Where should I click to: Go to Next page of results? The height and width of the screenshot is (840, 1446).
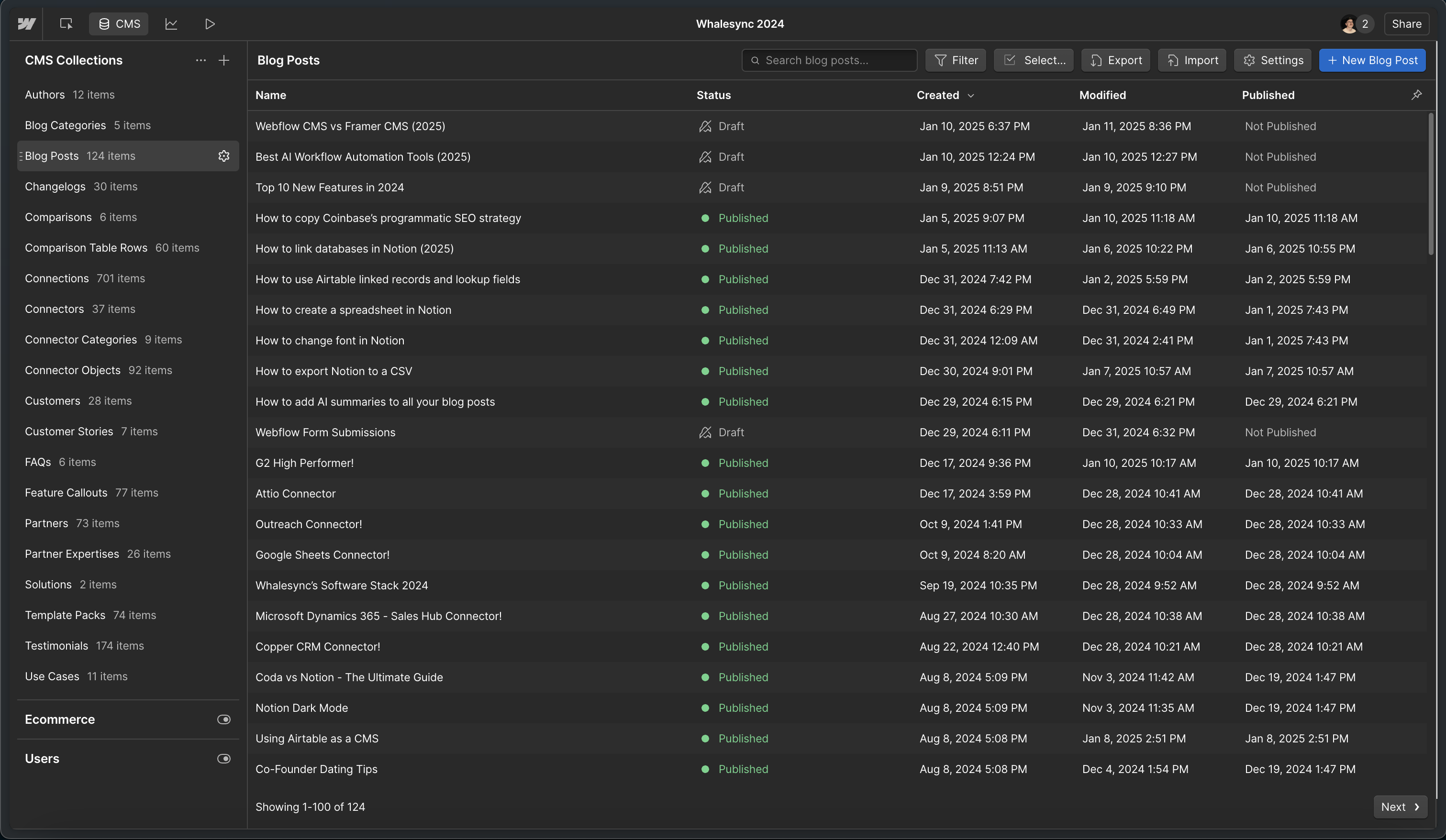[x=1400, y=807]
